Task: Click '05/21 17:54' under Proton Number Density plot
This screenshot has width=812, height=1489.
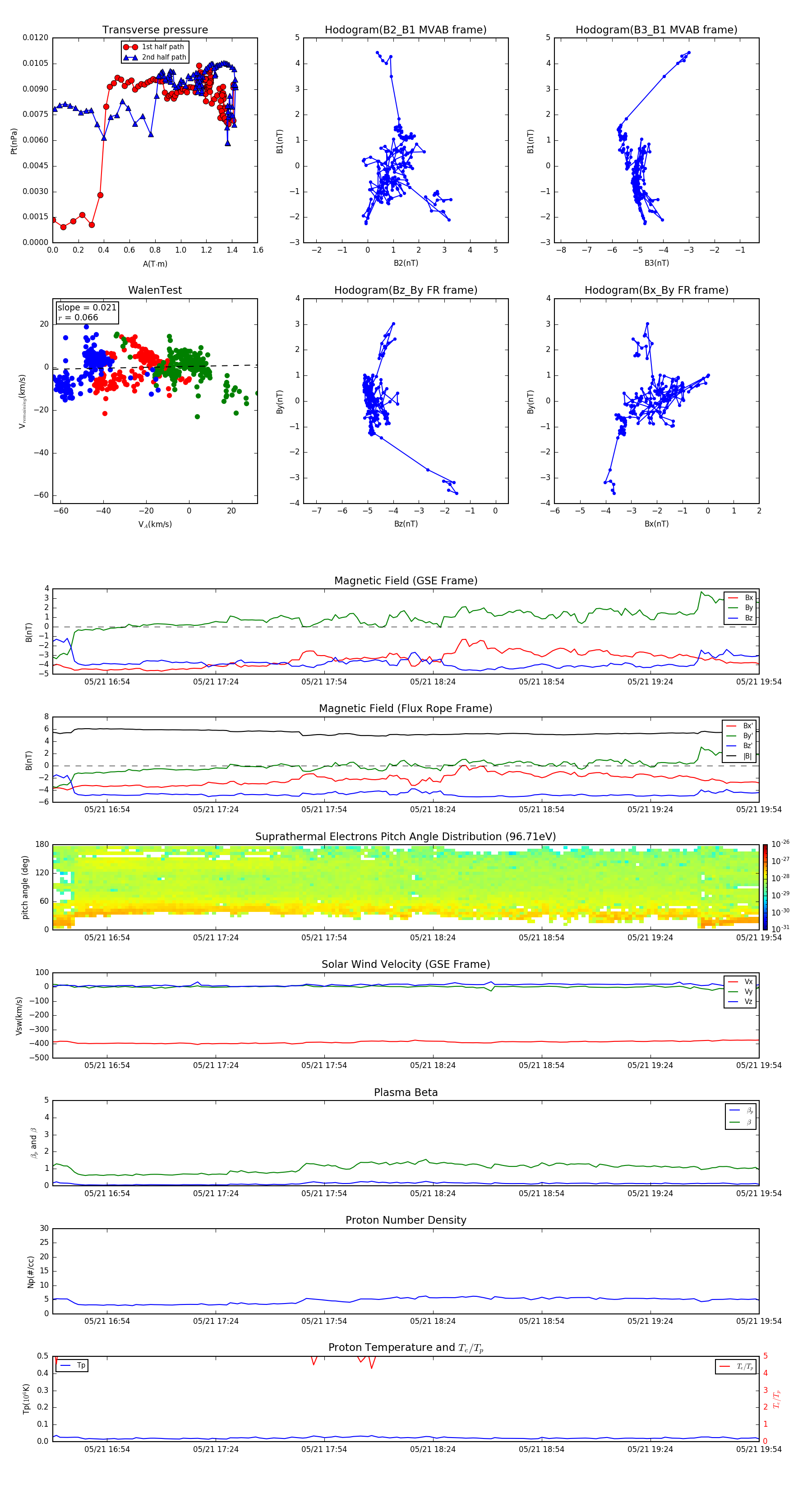Action: (324, 1321)
